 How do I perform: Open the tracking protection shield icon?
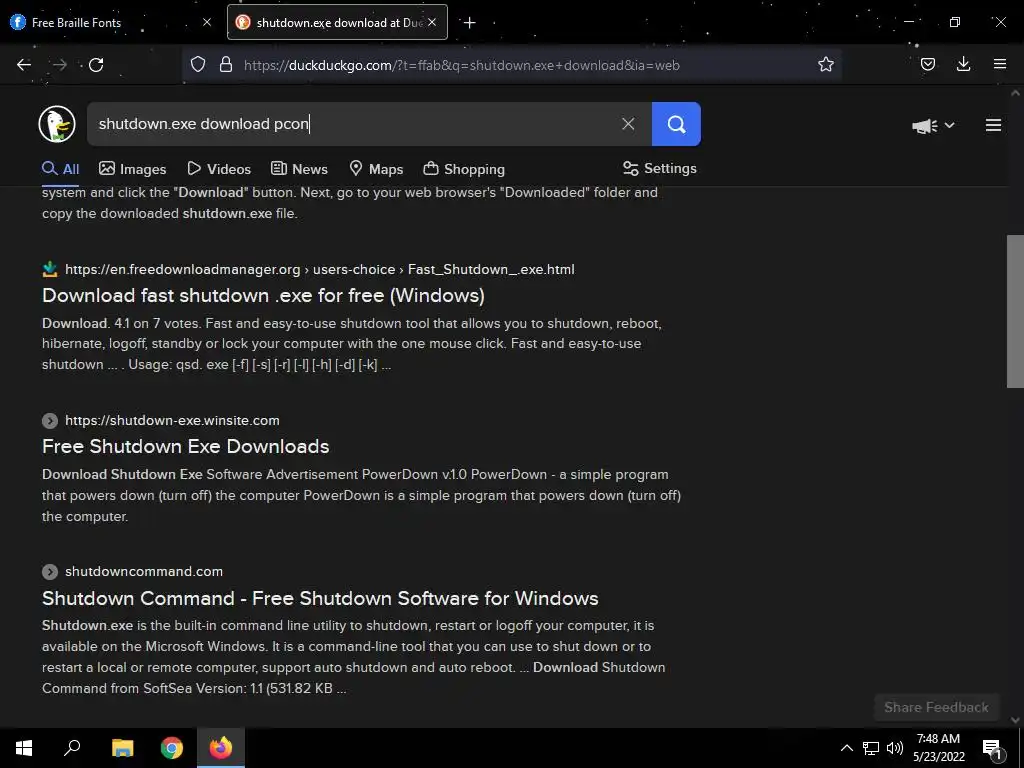tap(198, 64)
